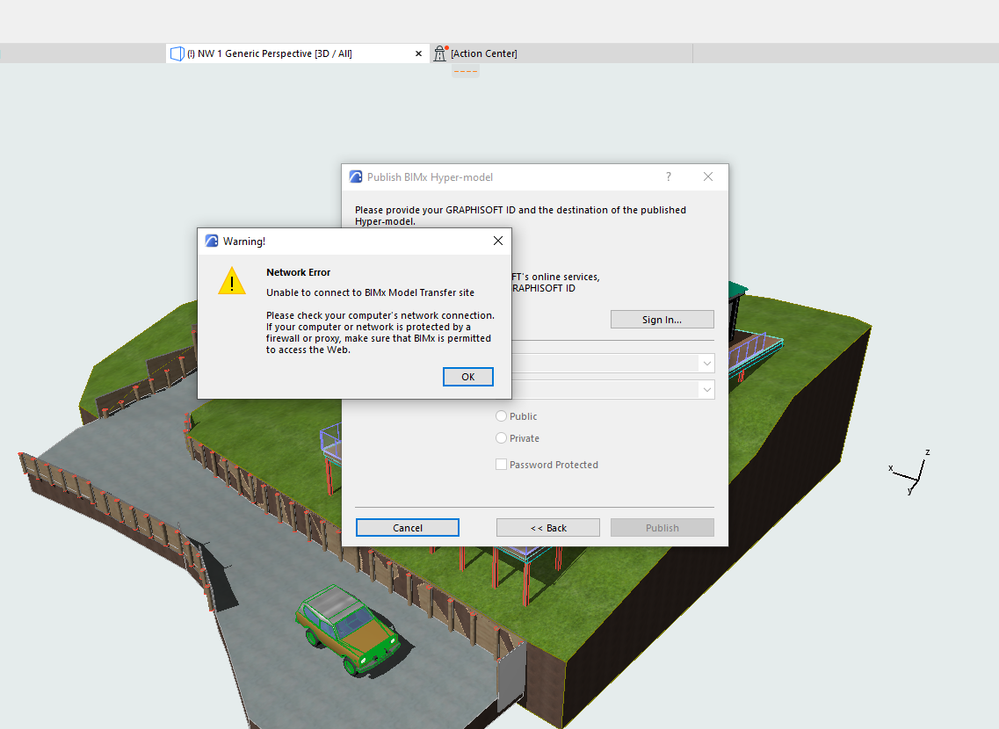Open the lower dropdown above Public option
The height and width of the screenshot is (729, 999).
(x=707, y=389)
